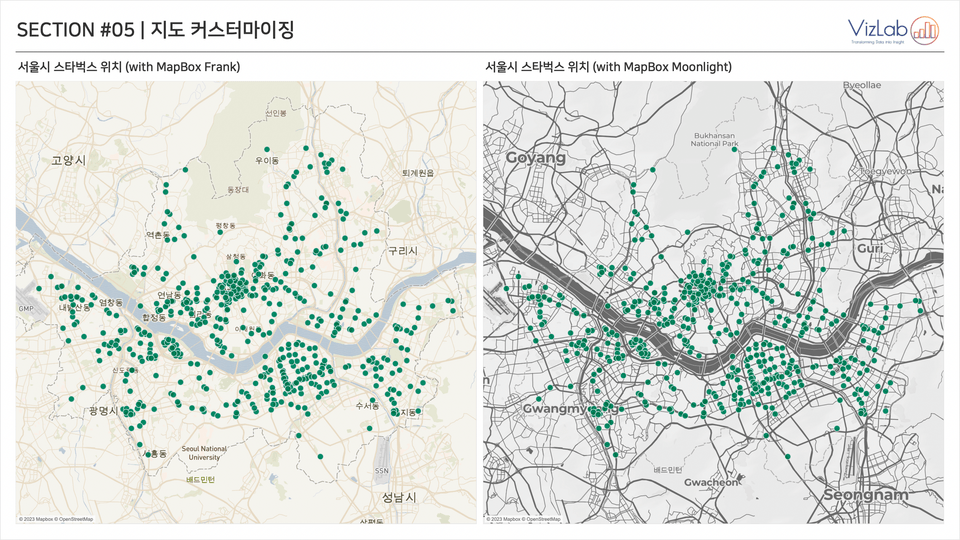
Task: Click the 구리시 label on Frank map
Action: (x=403, y=250)
